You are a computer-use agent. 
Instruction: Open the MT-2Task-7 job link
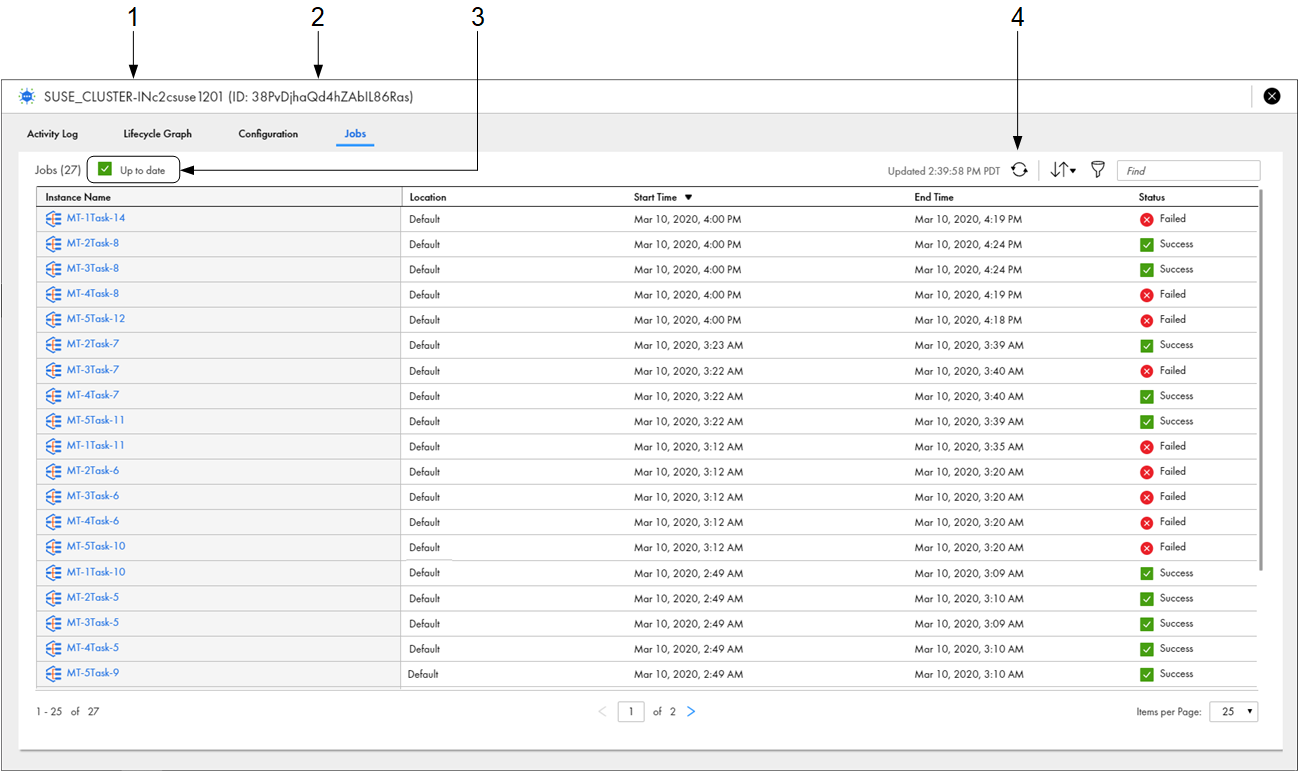point(93,344)
